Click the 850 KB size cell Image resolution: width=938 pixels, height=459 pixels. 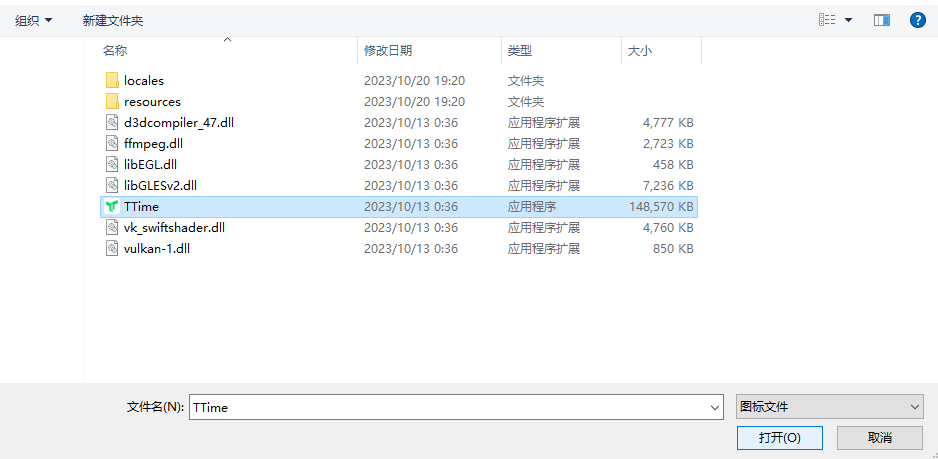[673, 248]
